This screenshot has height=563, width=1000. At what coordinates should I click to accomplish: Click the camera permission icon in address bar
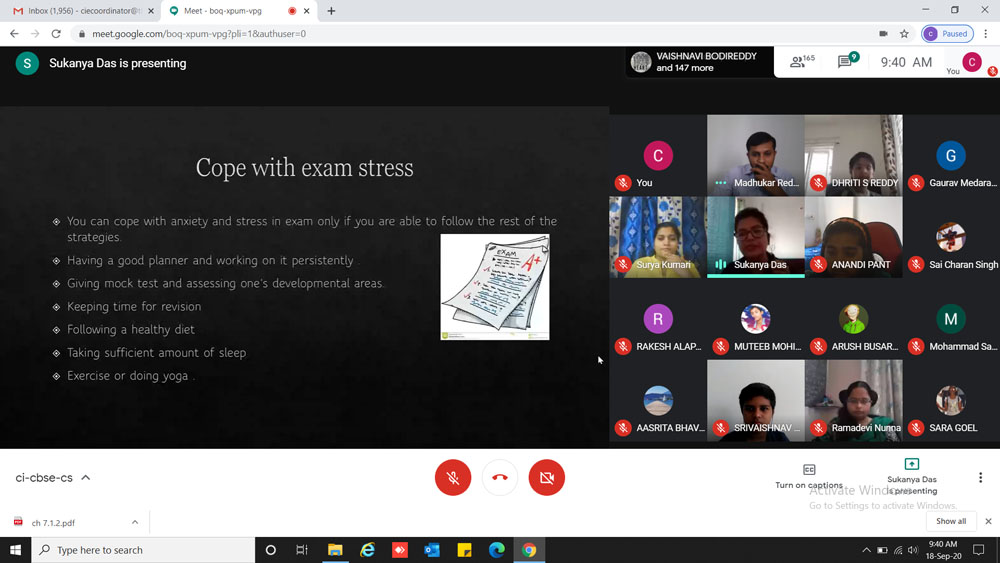coord(883,33)
